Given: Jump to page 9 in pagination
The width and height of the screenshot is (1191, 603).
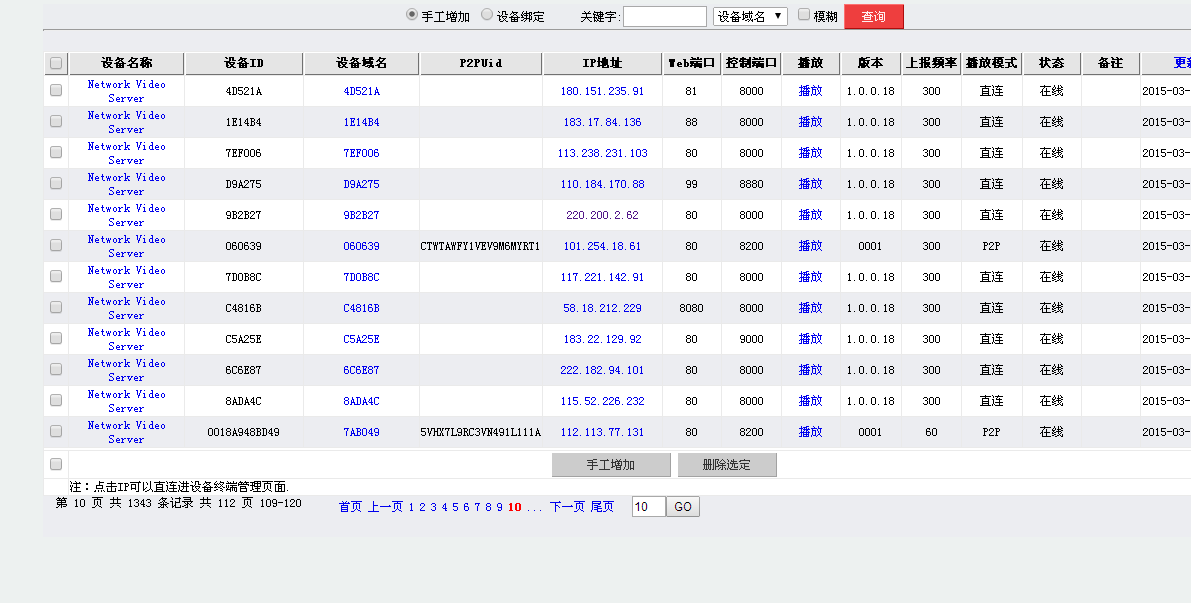Looking at the screenshot, I should pyautogui.click(x=499, y=507).
